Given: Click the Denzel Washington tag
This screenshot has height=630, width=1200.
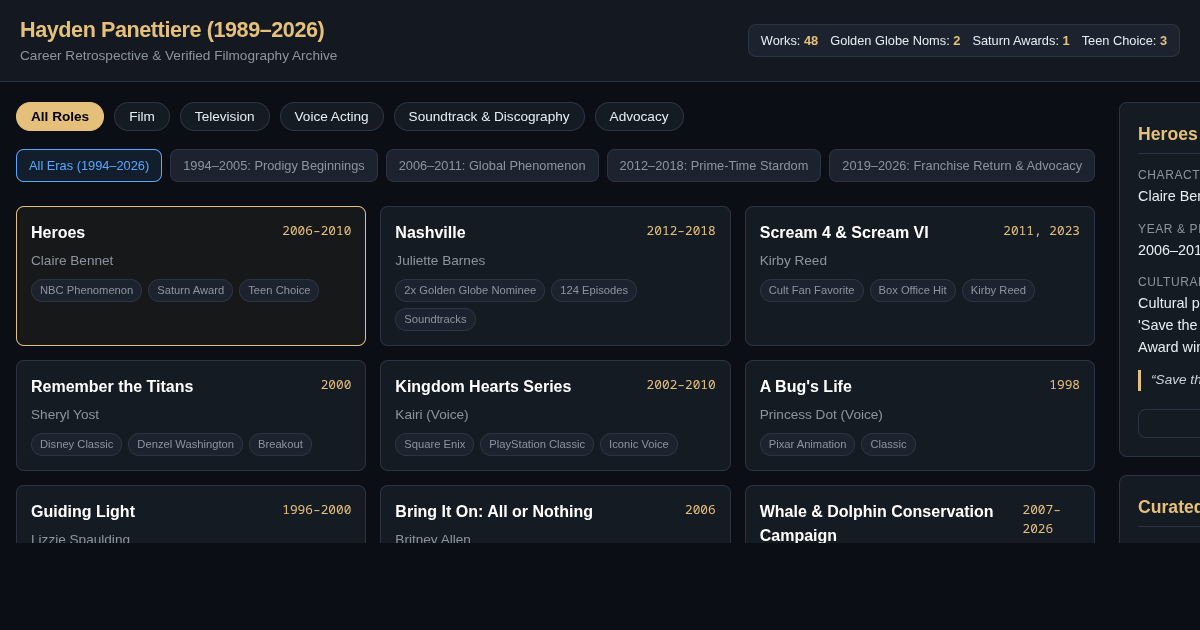Looking at the screenshot, I should [185, 445].
